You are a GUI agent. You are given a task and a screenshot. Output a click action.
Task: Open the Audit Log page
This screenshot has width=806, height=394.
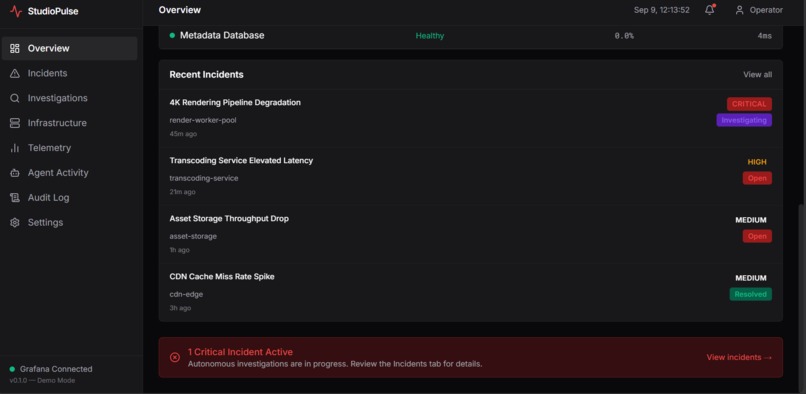(x=69, y=198)
